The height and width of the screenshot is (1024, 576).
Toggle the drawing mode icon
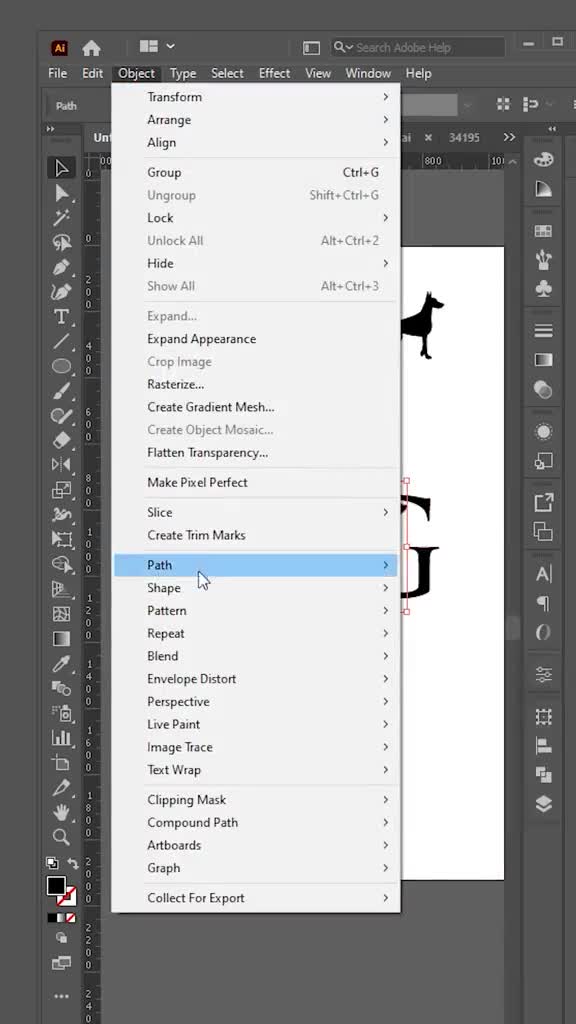click(x=61, y=938)
